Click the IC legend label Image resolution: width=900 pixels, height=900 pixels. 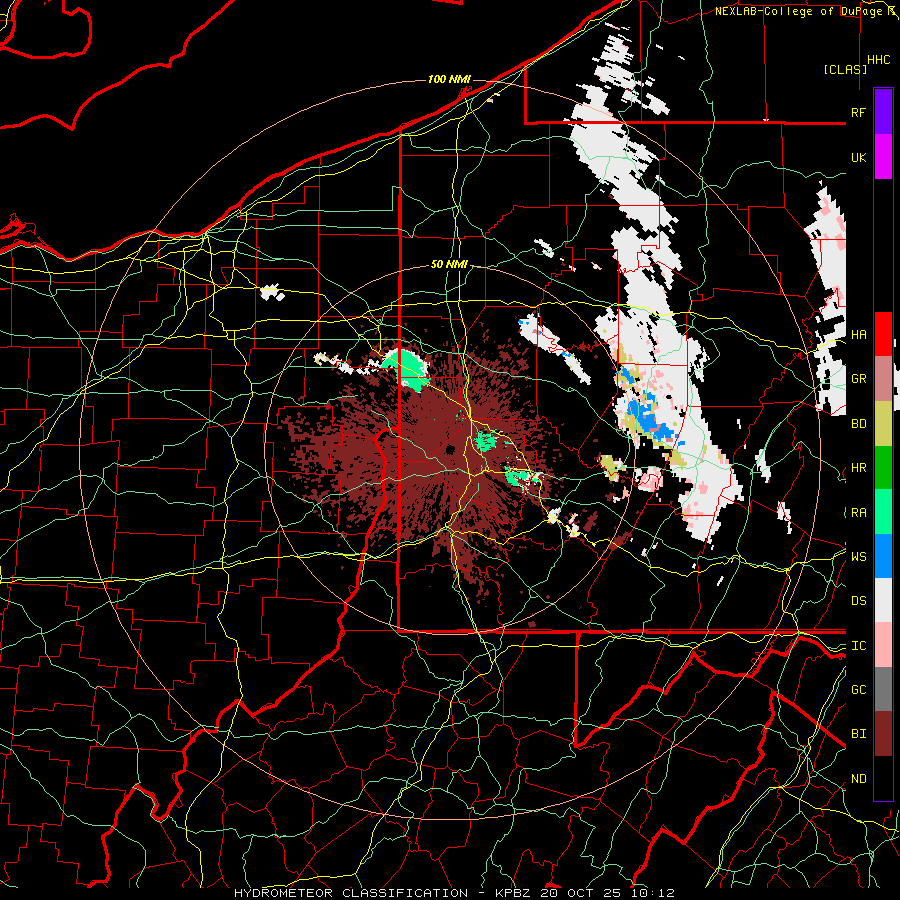858,645
